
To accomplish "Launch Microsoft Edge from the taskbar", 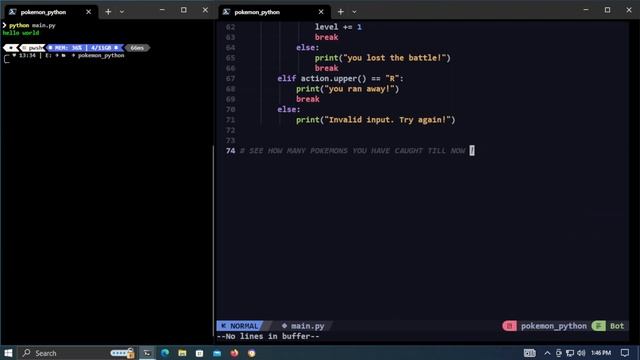I will [x=165, y=353].
